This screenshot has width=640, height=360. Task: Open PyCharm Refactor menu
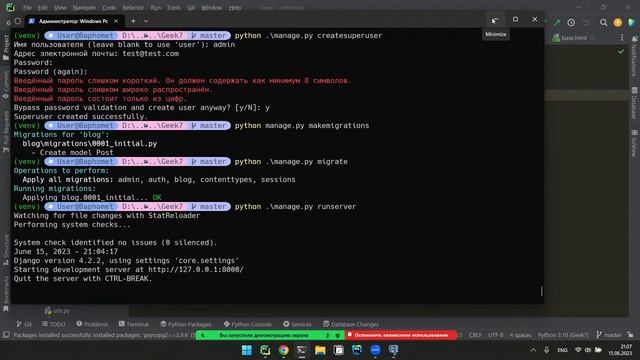(x=133, y=8)
